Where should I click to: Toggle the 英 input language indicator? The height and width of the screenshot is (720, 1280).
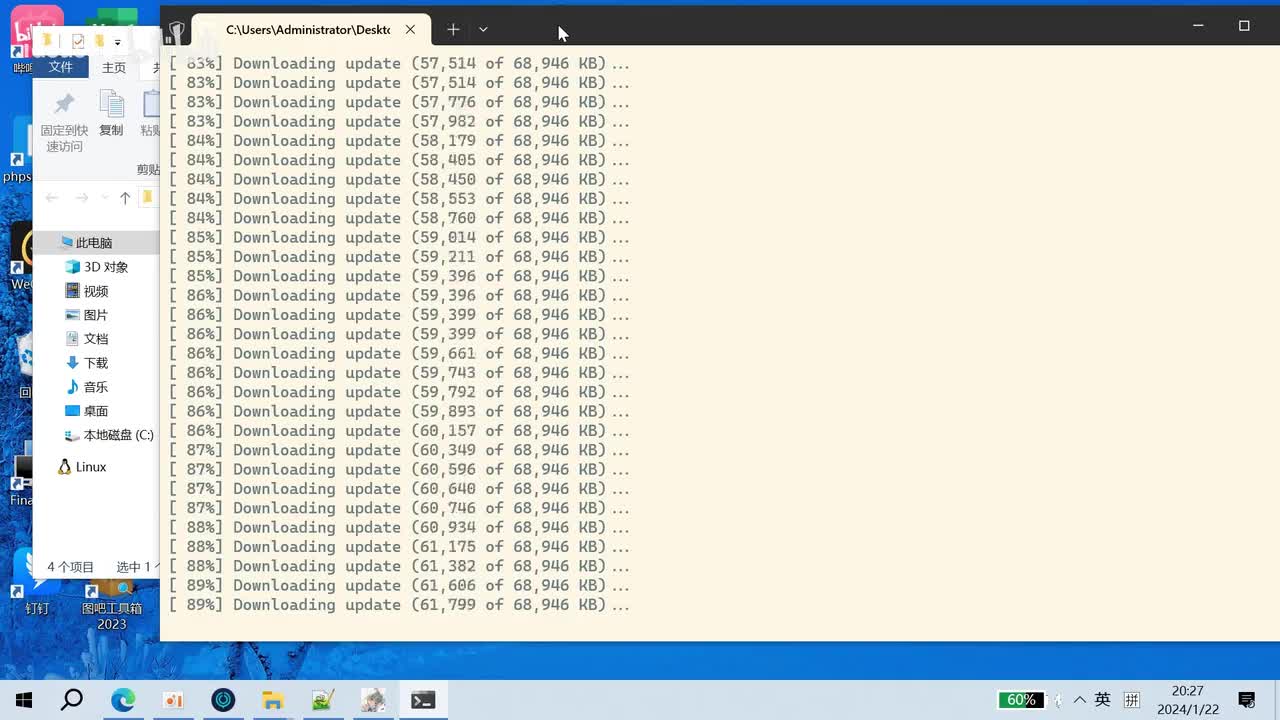point(1103,700)
